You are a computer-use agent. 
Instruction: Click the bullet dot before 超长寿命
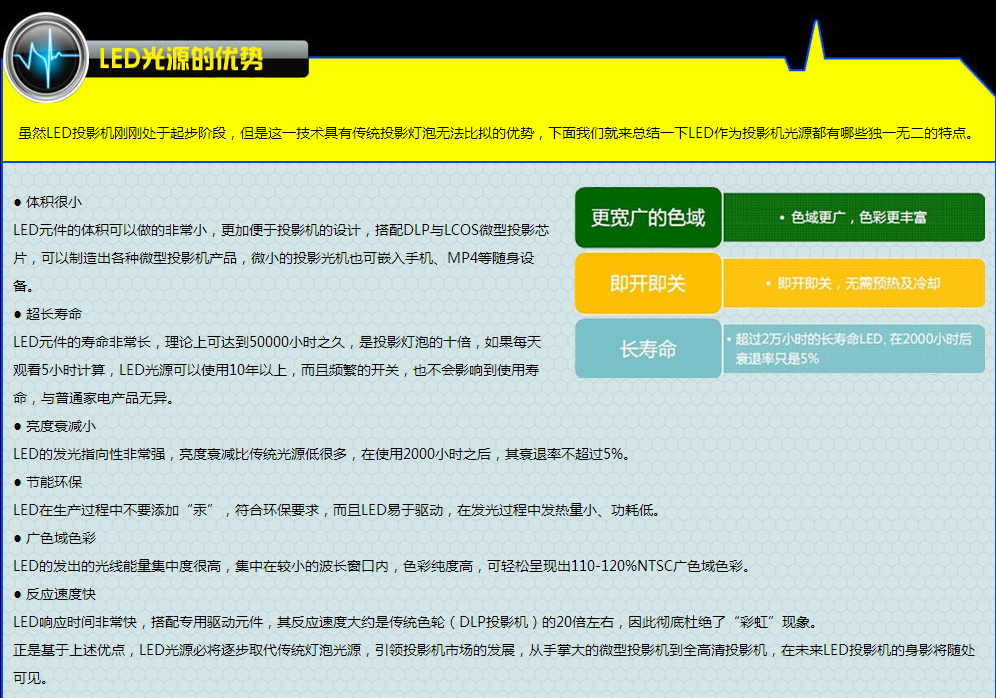click(18, 314)
